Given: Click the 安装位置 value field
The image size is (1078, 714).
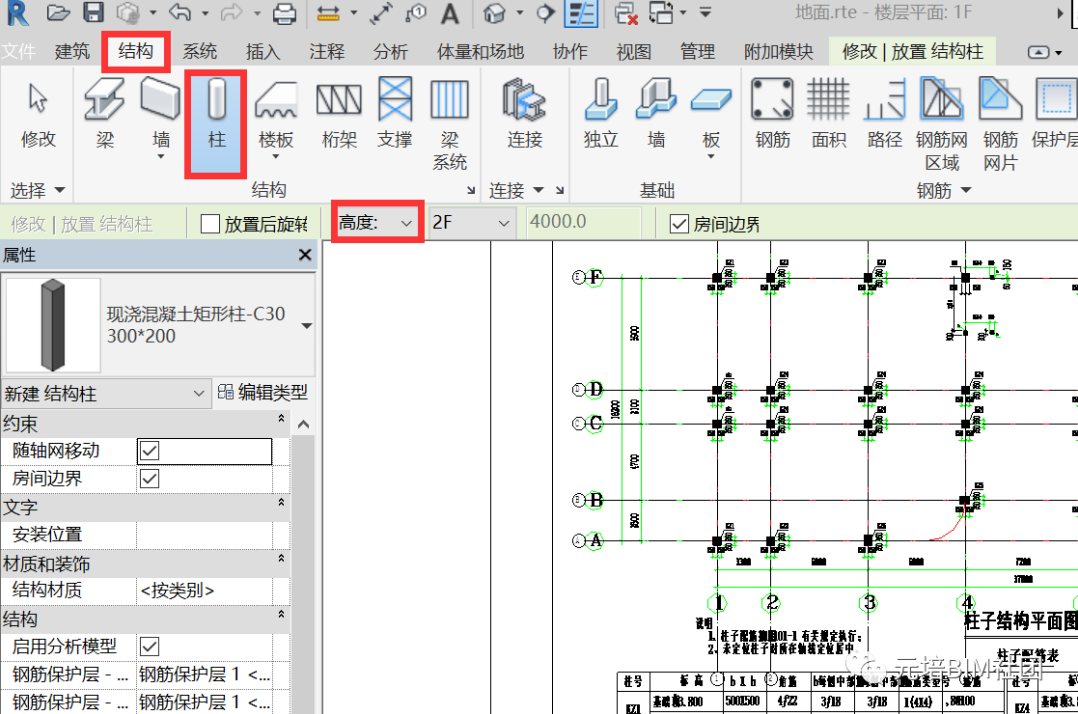Looking at the screenshot, I should point(204,535).
